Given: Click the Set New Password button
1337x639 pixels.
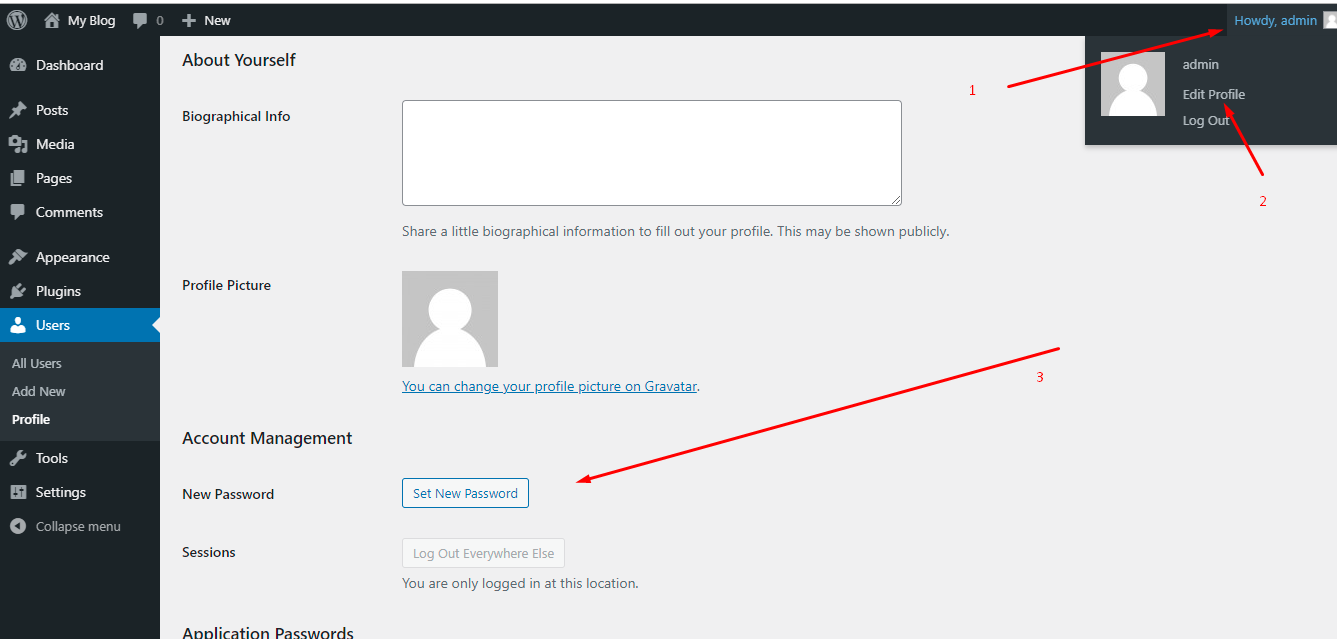Looking at the screenshot, I should tap(464, 492).
